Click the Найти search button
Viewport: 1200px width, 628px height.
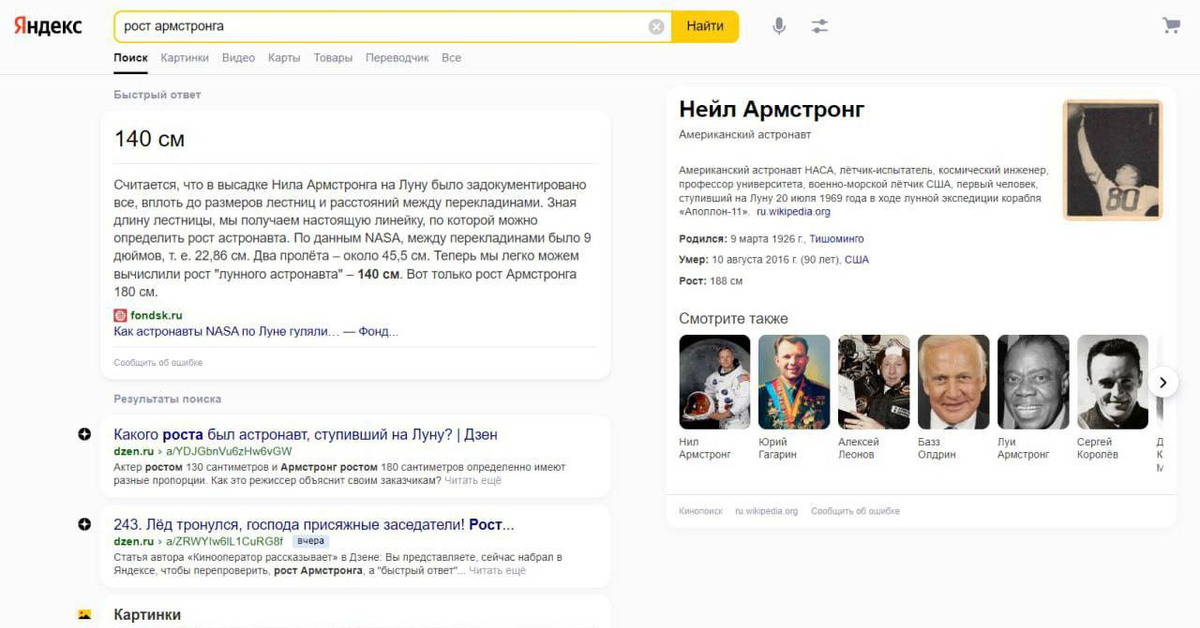705,27
